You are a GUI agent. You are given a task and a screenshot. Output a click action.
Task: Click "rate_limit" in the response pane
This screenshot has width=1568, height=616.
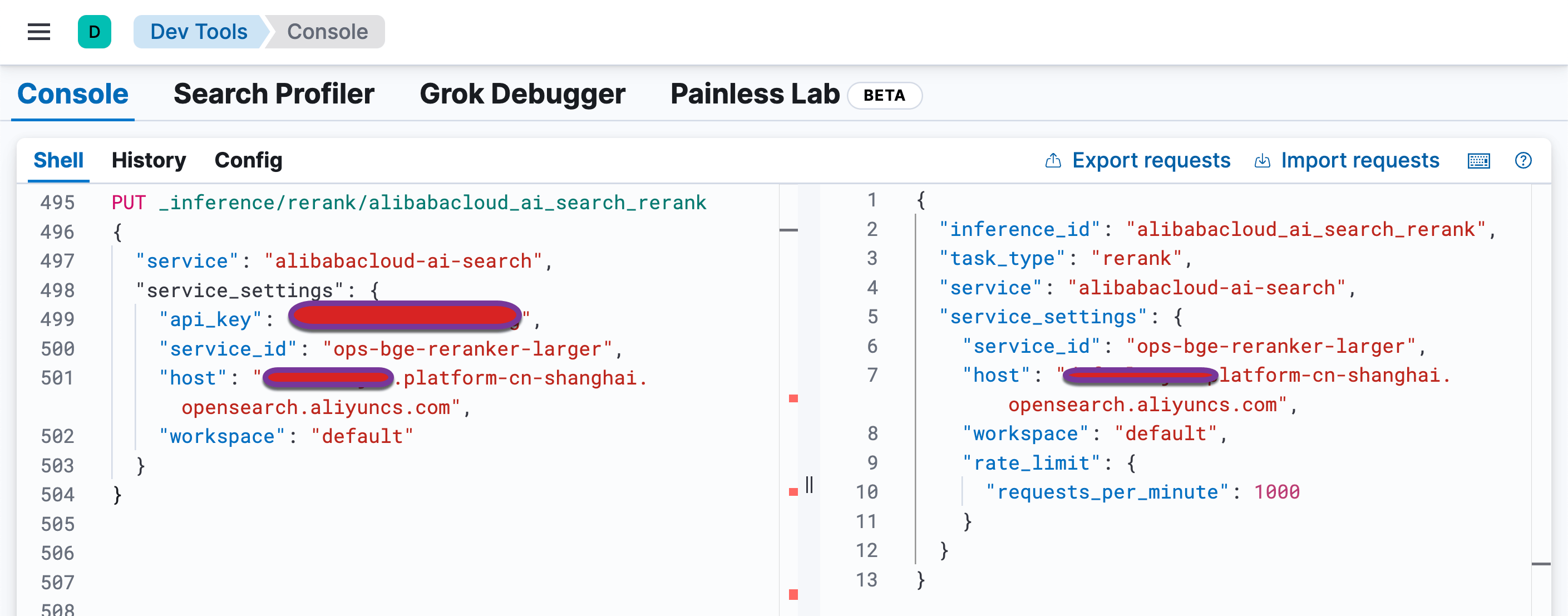tap(1031, 463)
